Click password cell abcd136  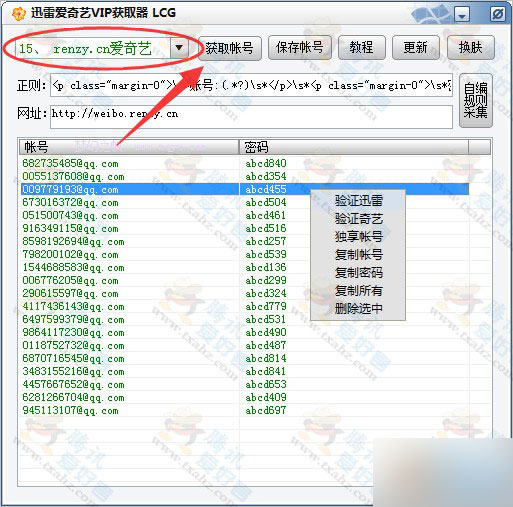point(266,267)
